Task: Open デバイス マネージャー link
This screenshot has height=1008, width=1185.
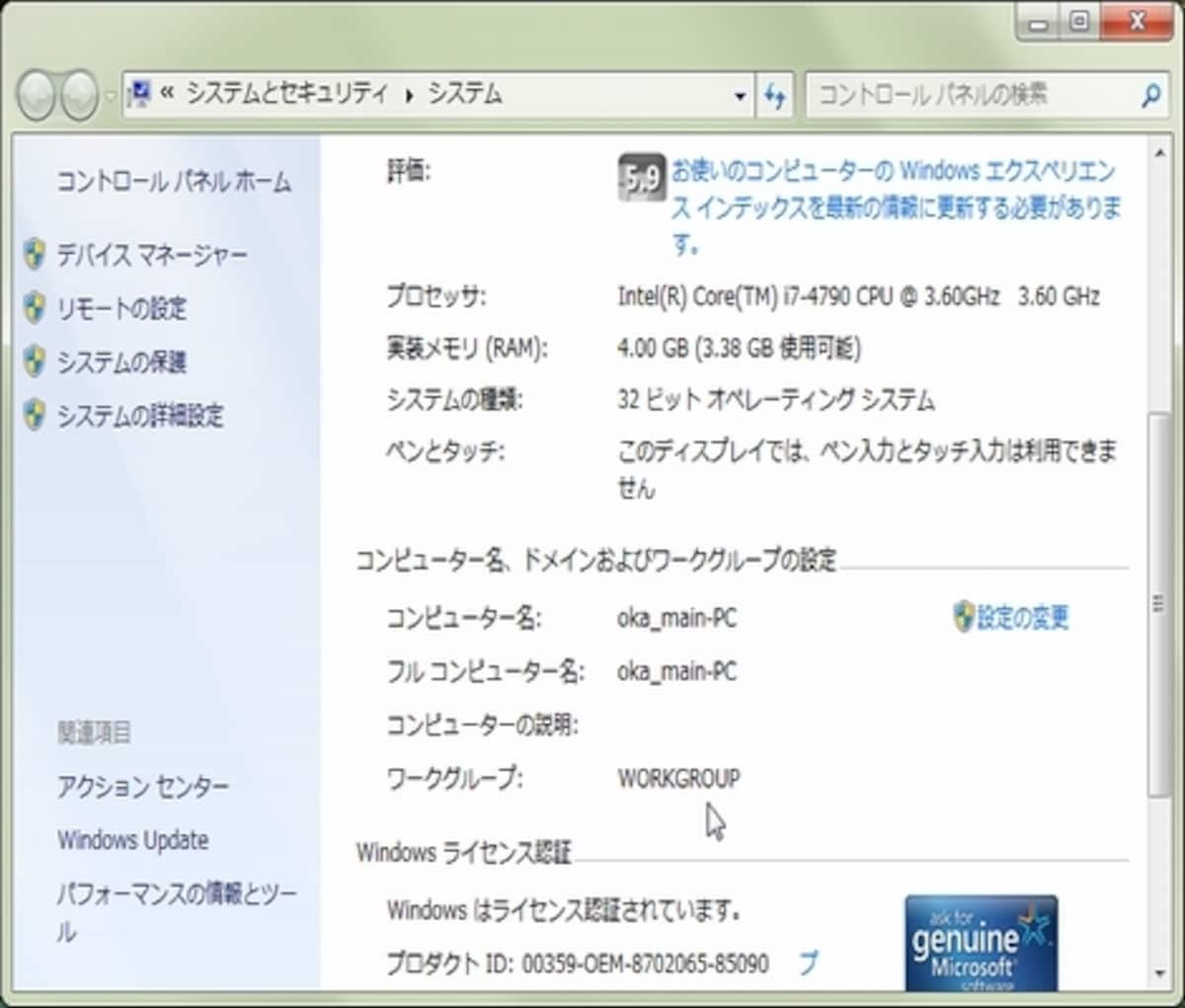Action: [152, 255]
